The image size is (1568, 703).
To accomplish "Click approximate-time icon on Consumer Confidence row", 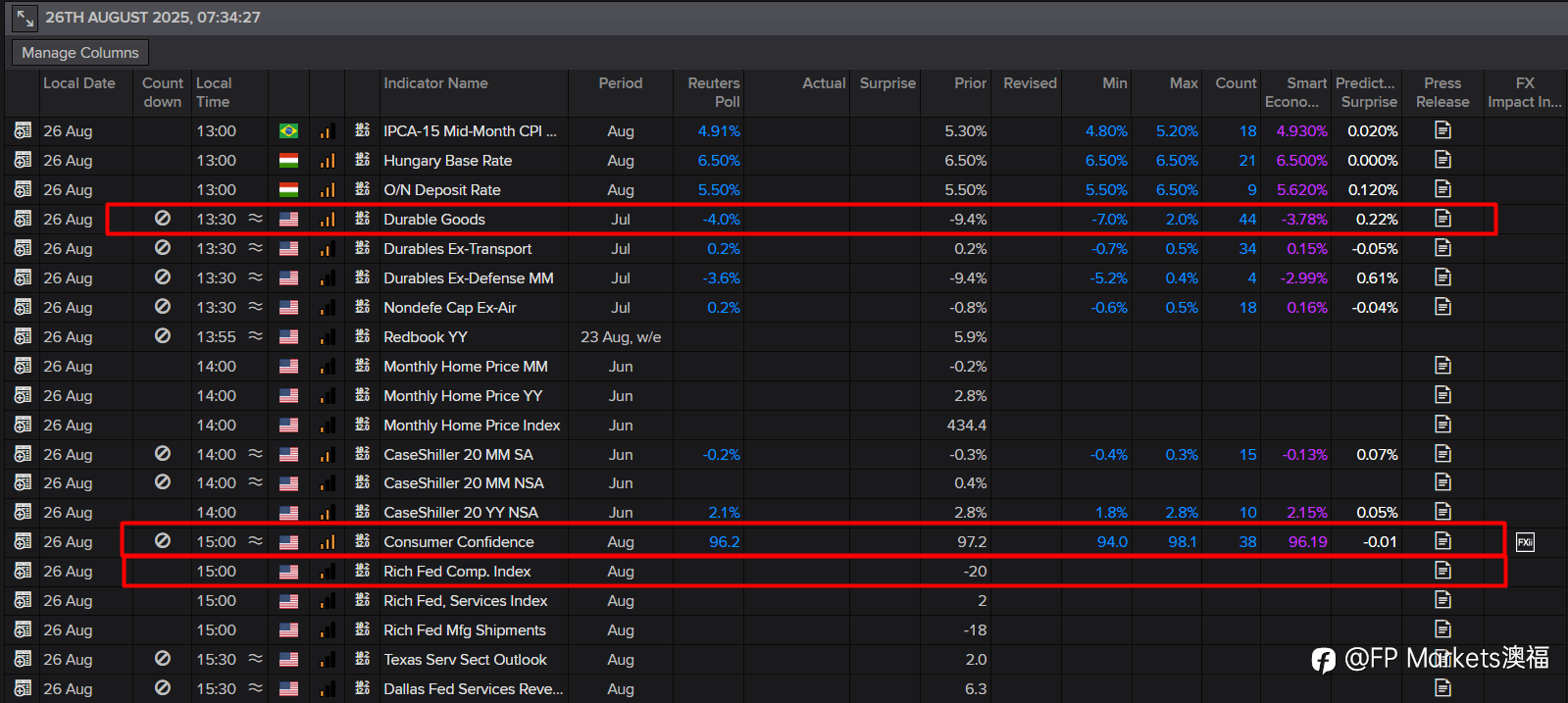I will [x=255, y=541].
